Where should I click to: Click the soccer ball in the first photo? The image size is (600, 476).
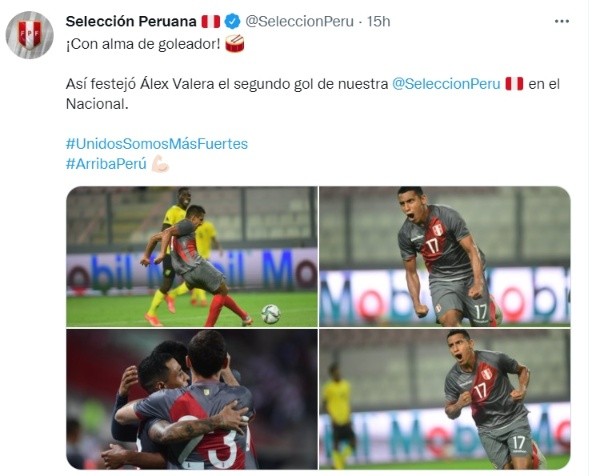(x=271, y=314)
